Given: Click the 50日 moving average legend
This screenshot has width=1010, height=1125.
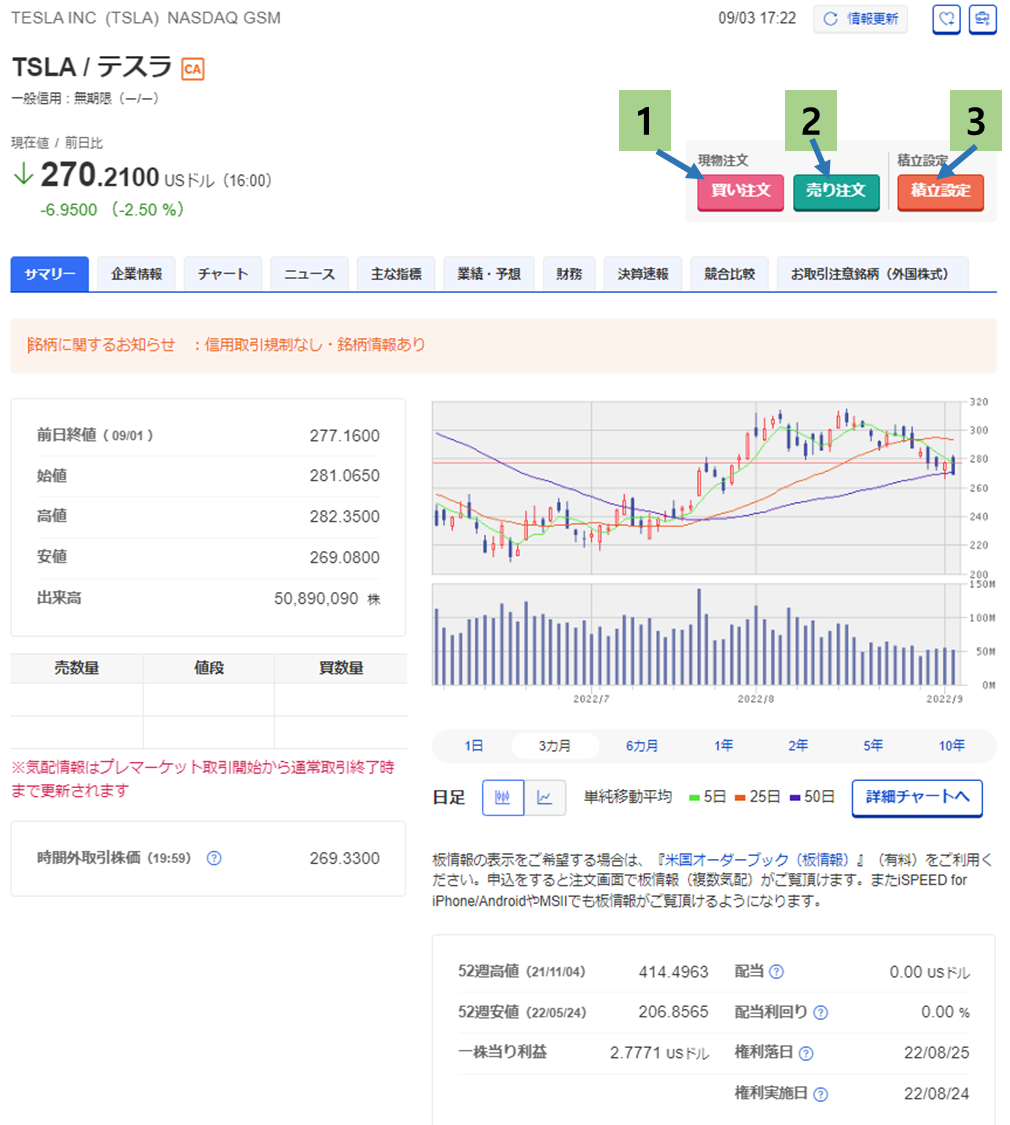Looking at the screenshot, I should tap(812, 797).
